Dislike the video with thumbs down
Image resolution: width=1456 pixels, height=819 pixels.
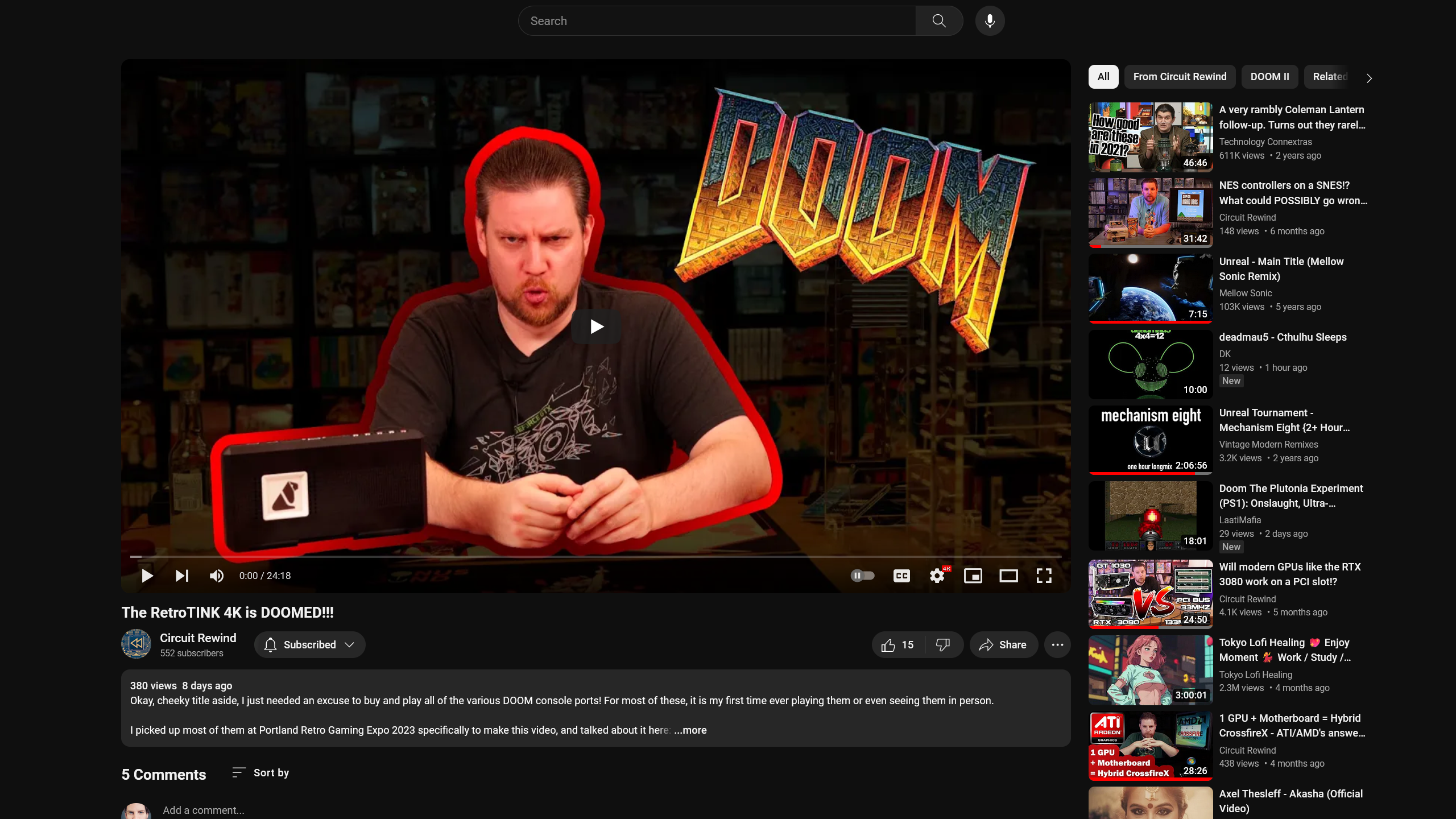click(x=943, y=644)
